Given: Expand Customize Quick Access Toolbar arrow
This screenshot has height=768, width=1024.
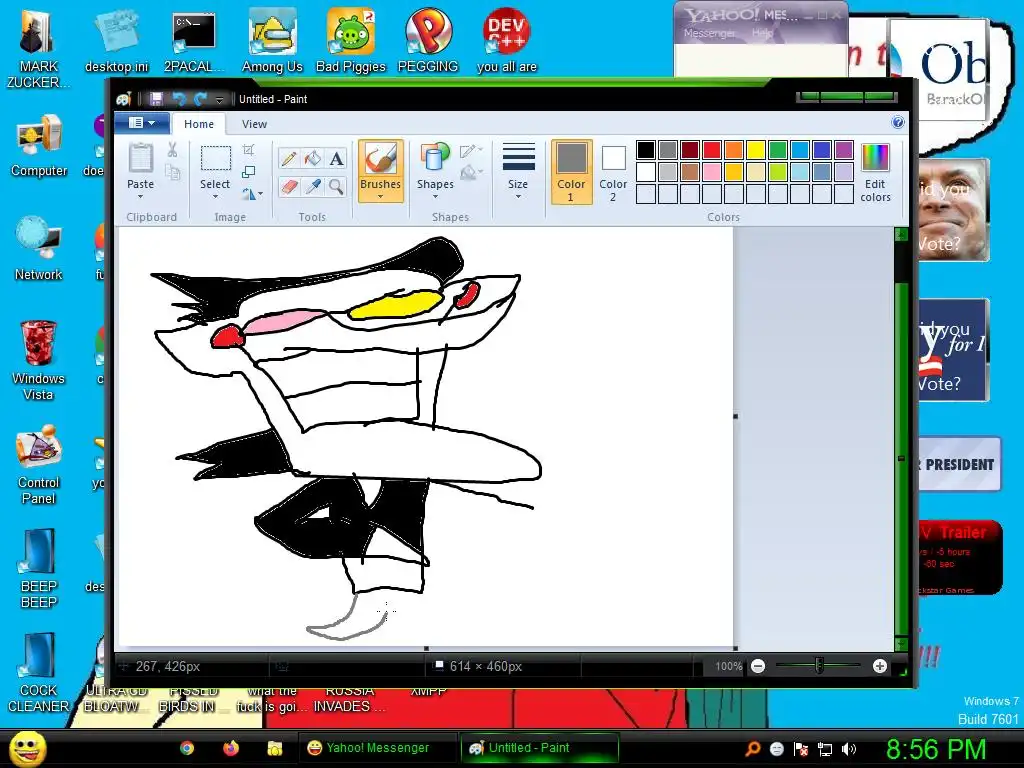Looking at the screenshot, I should pyautogui.click(x=219, y=99).
